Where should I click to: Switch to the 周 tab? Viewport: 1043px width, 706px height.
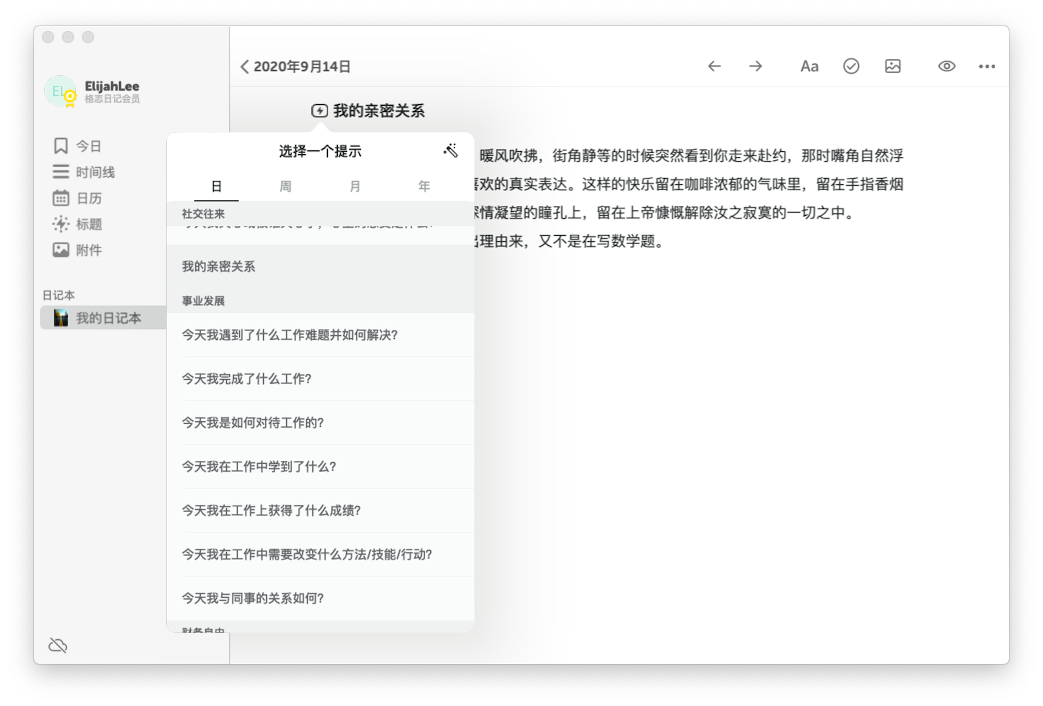tap(286, 186)
